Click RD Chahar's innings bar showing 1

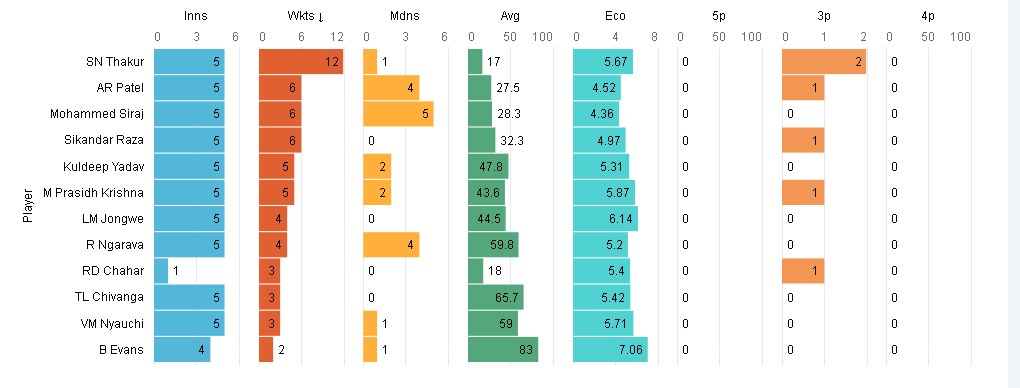click(161, 271)
